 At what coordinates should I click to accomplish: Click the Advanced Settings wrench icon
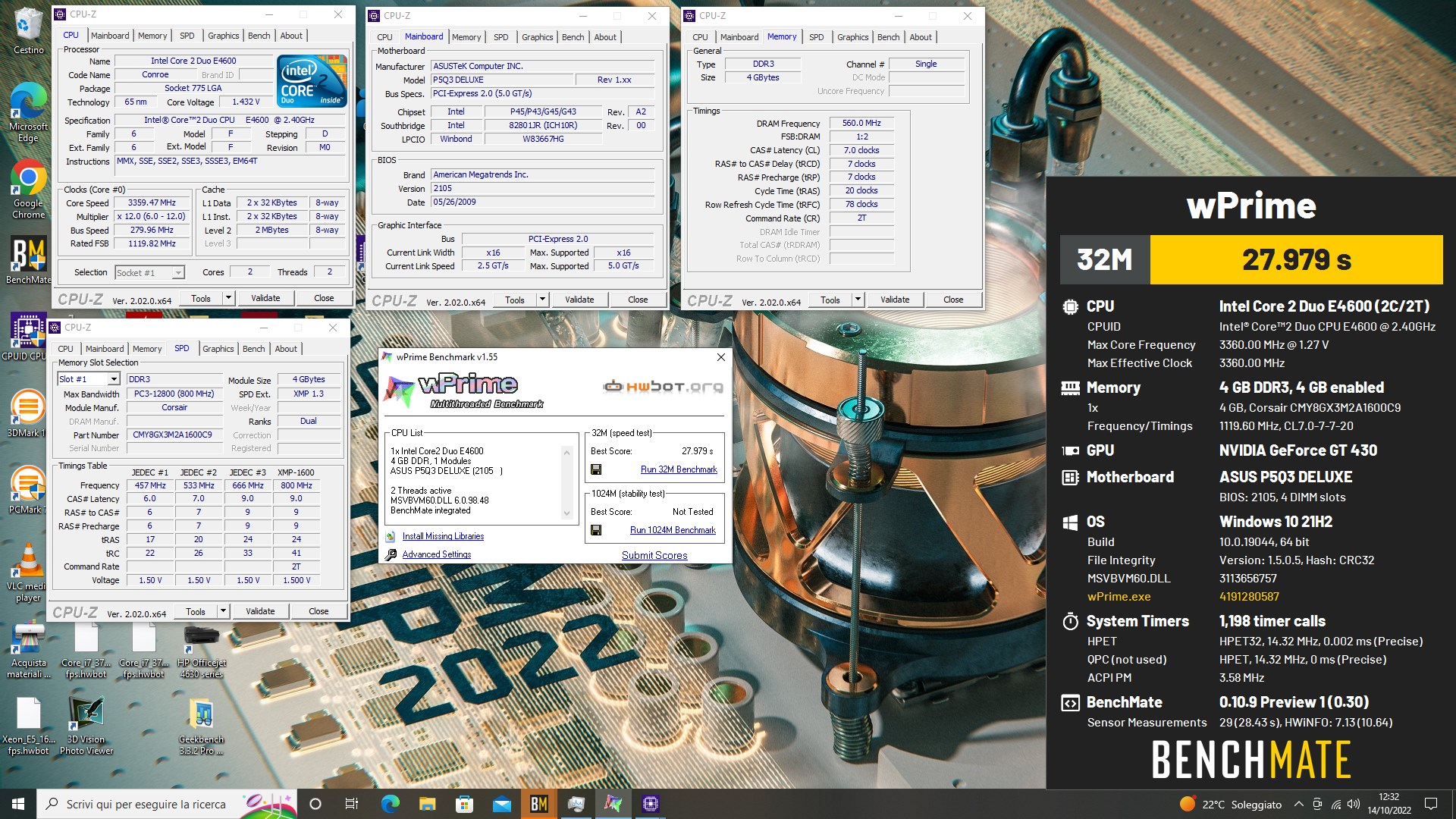pyautogui.click(x=391, y=554)
